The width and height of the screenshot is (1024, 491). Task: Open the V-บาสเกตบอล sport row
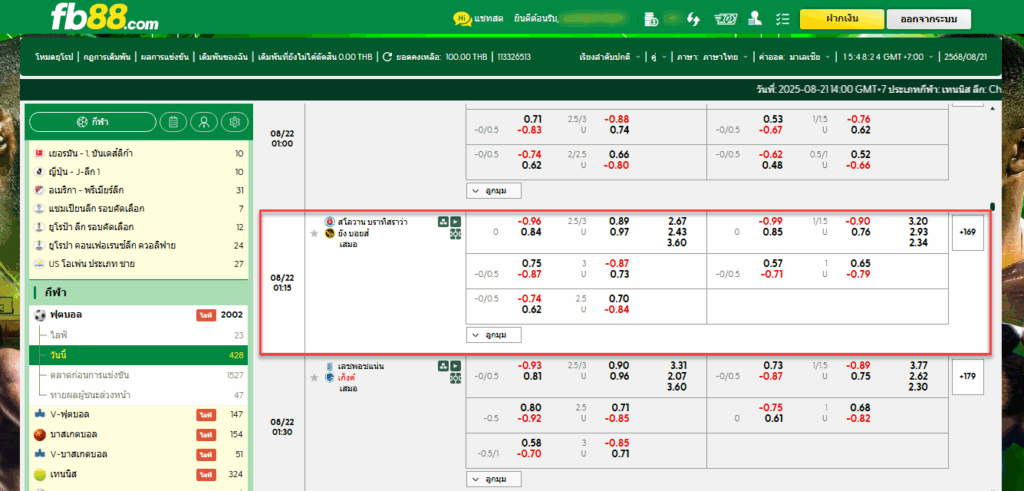139,454
